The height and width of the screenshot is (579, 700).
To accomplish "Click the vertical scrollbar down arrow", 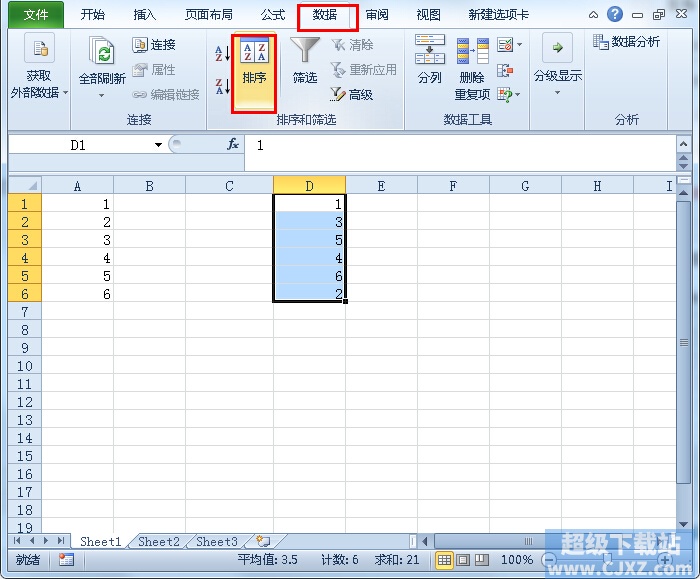I will tap(683, 525).
